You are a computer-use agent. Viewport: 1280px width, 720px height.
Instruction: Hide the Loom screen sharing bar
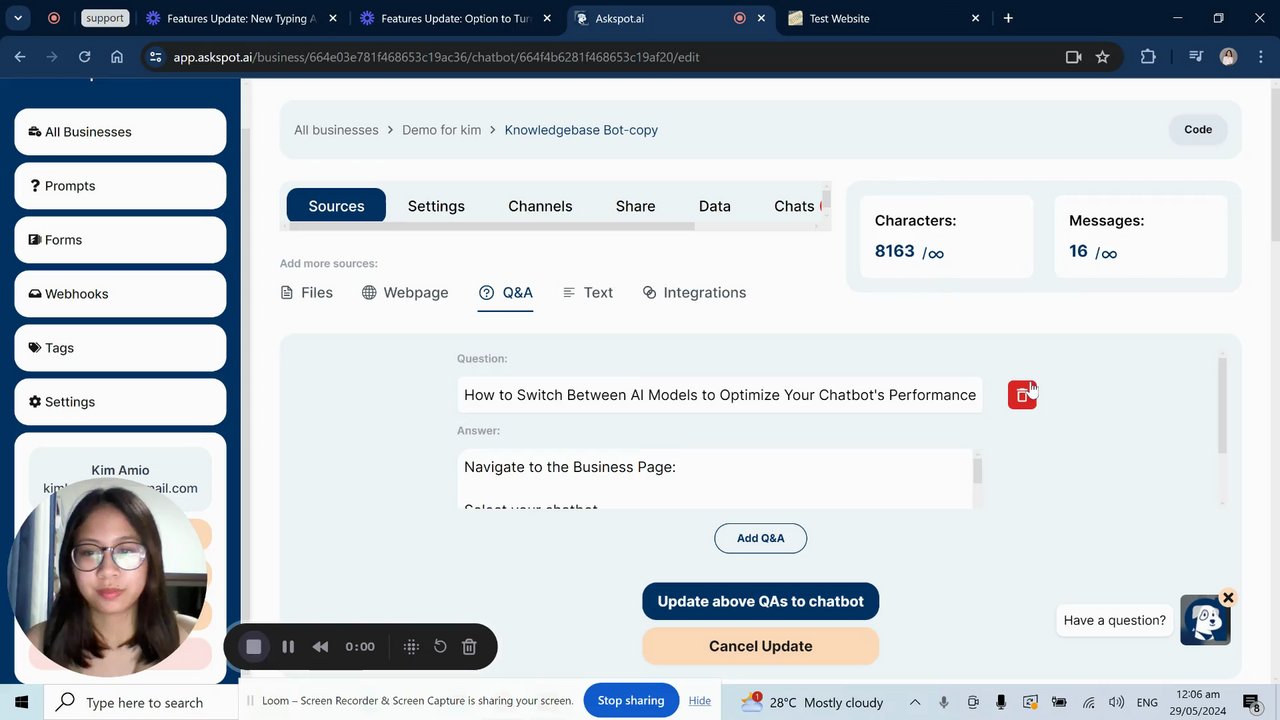[700, 701]
